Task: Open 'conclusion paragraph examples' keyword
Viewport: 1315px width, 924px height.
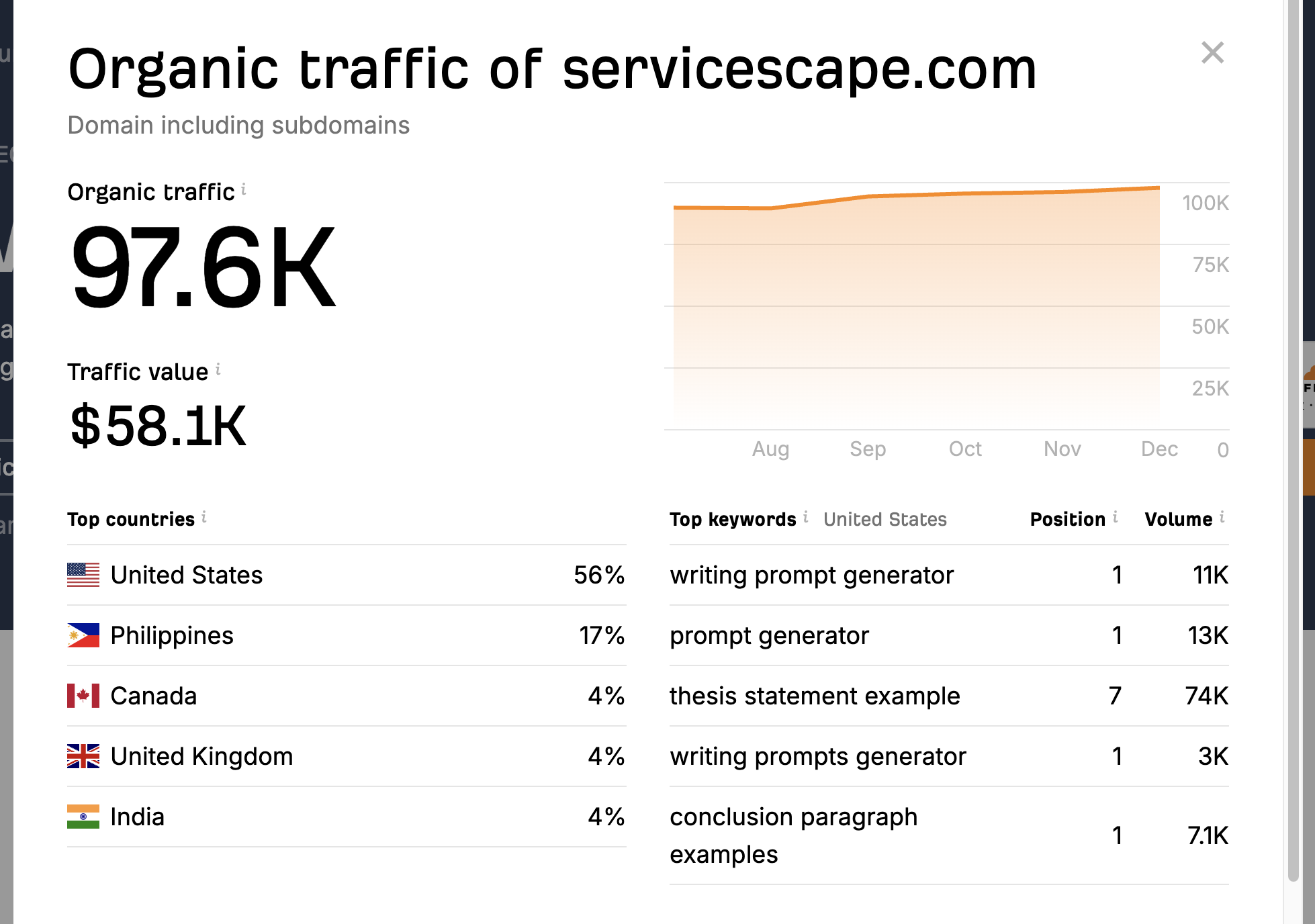Action: click(793, 835)
